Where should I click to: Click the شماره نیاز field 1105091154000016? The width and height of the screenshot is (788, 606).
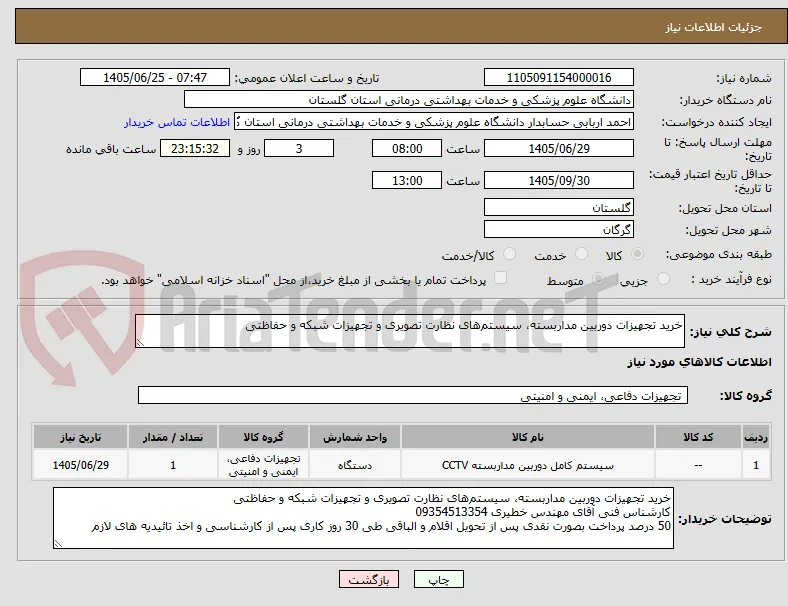point(559,77)
